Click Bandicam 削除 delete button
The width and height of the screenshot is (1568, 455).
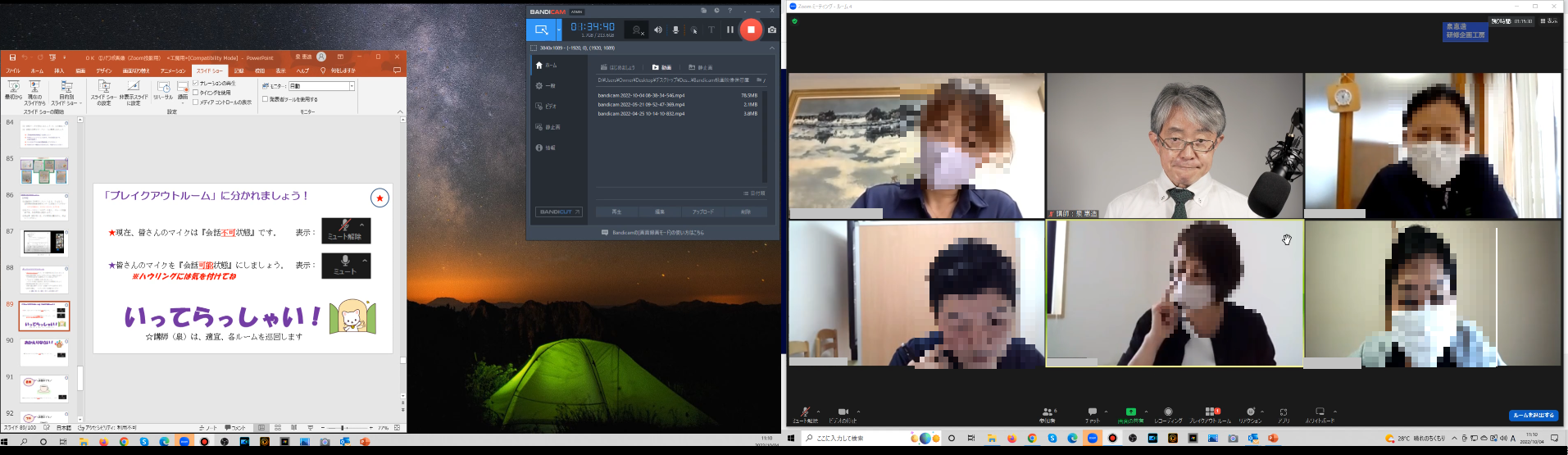tap(746, 212)
